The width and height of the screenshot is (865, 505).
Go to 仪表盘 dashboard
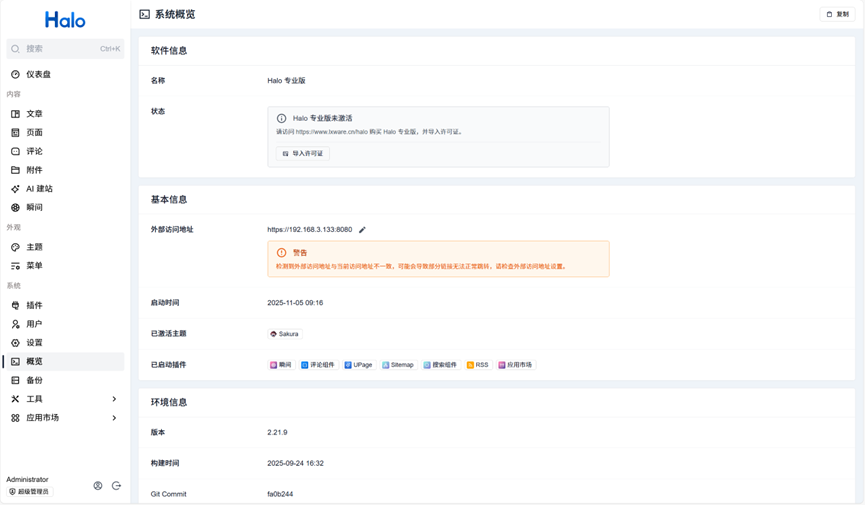click(x=38, y=75)
